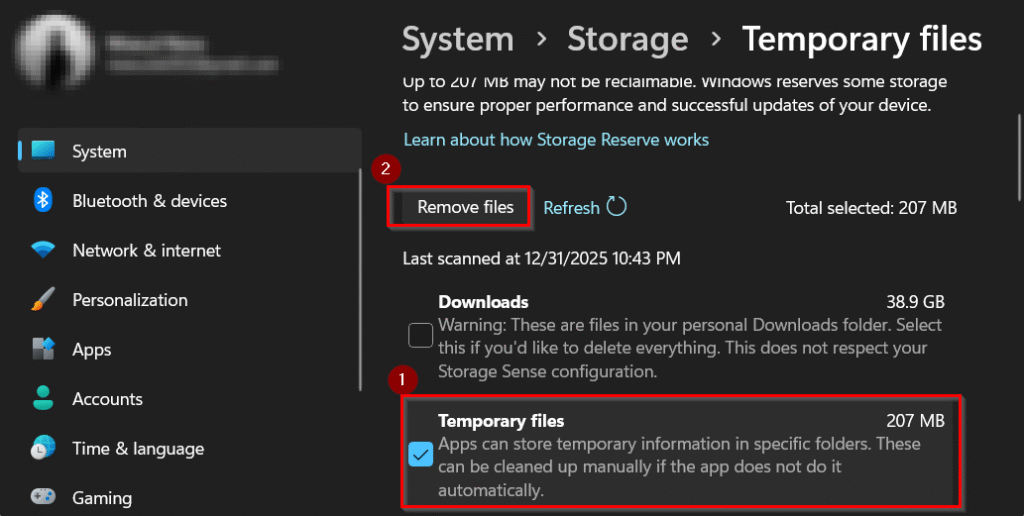
Task: Click the page's right-edge scrollbar
Action: (x=1019, y=157)
